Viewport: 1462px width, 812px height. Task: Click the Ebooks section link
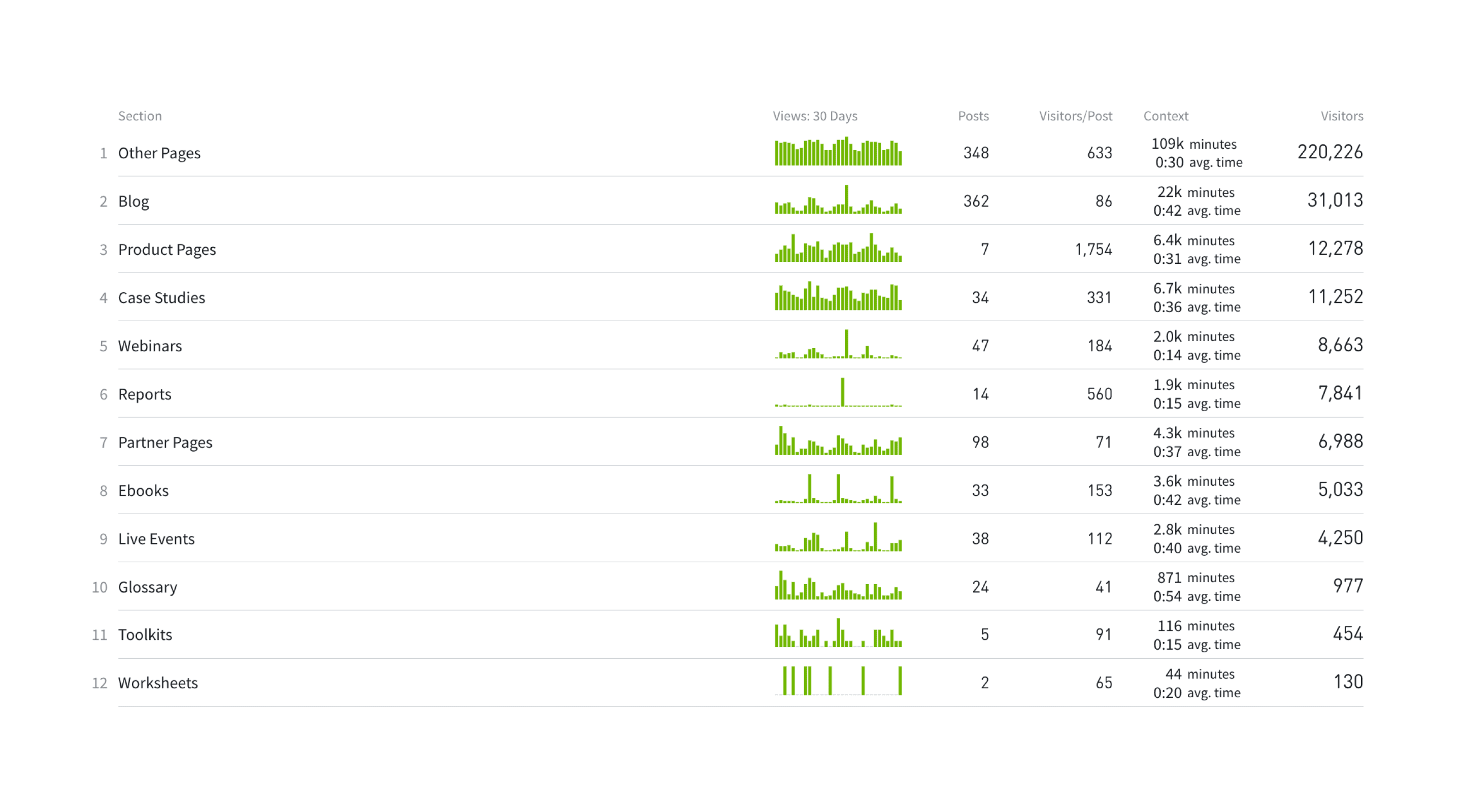tap(143, 491)
